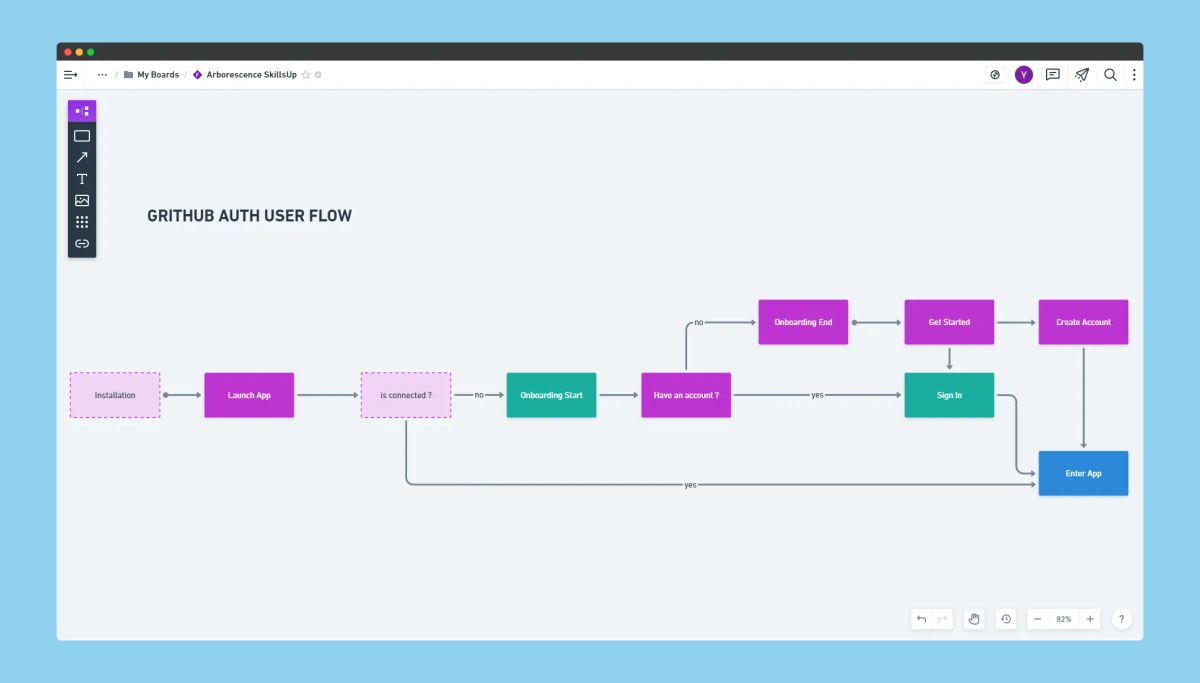Star the Arborescence SkillsUp board
Screen dimensions: 1200x683
(x=306, y=75)
